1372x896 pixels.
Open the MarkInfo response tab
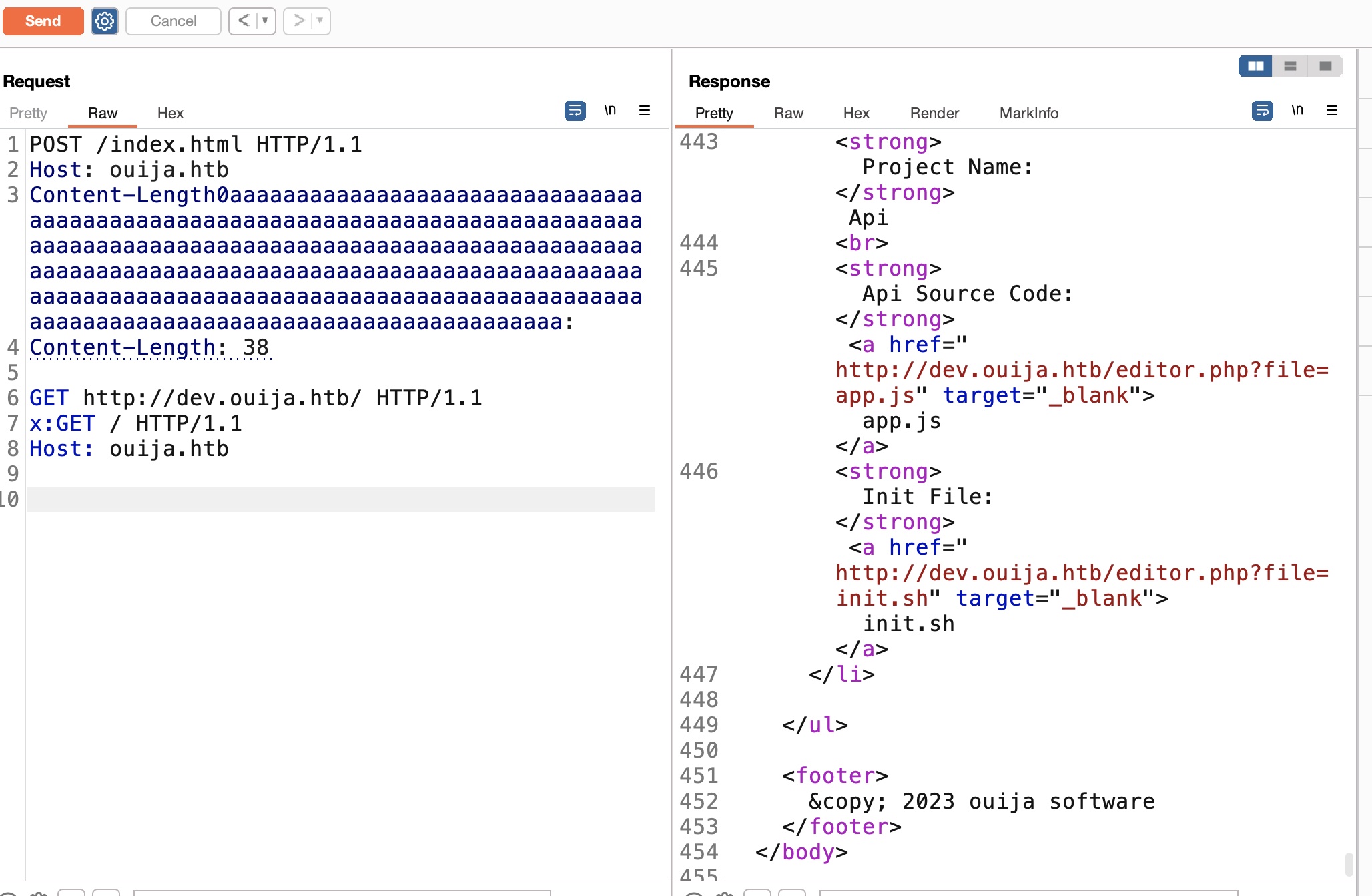[1028, 113]
